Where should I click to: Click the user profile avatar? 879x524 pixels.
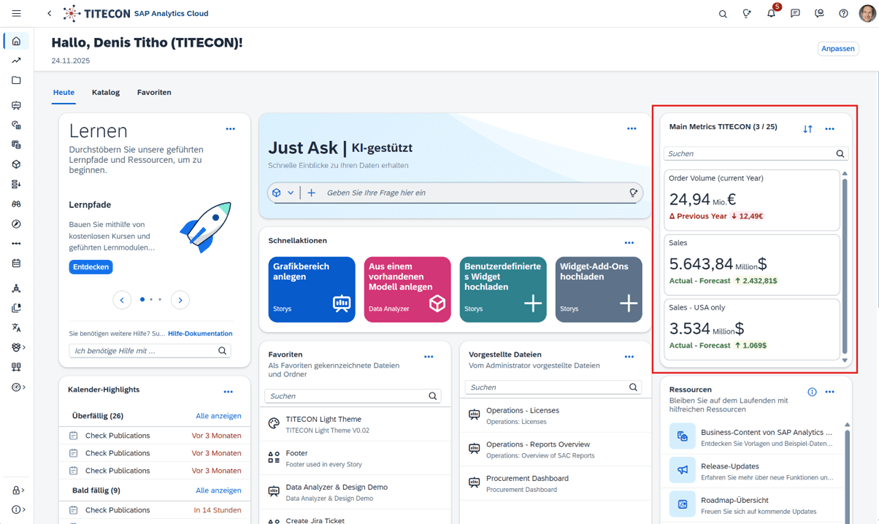coord(866,14)
